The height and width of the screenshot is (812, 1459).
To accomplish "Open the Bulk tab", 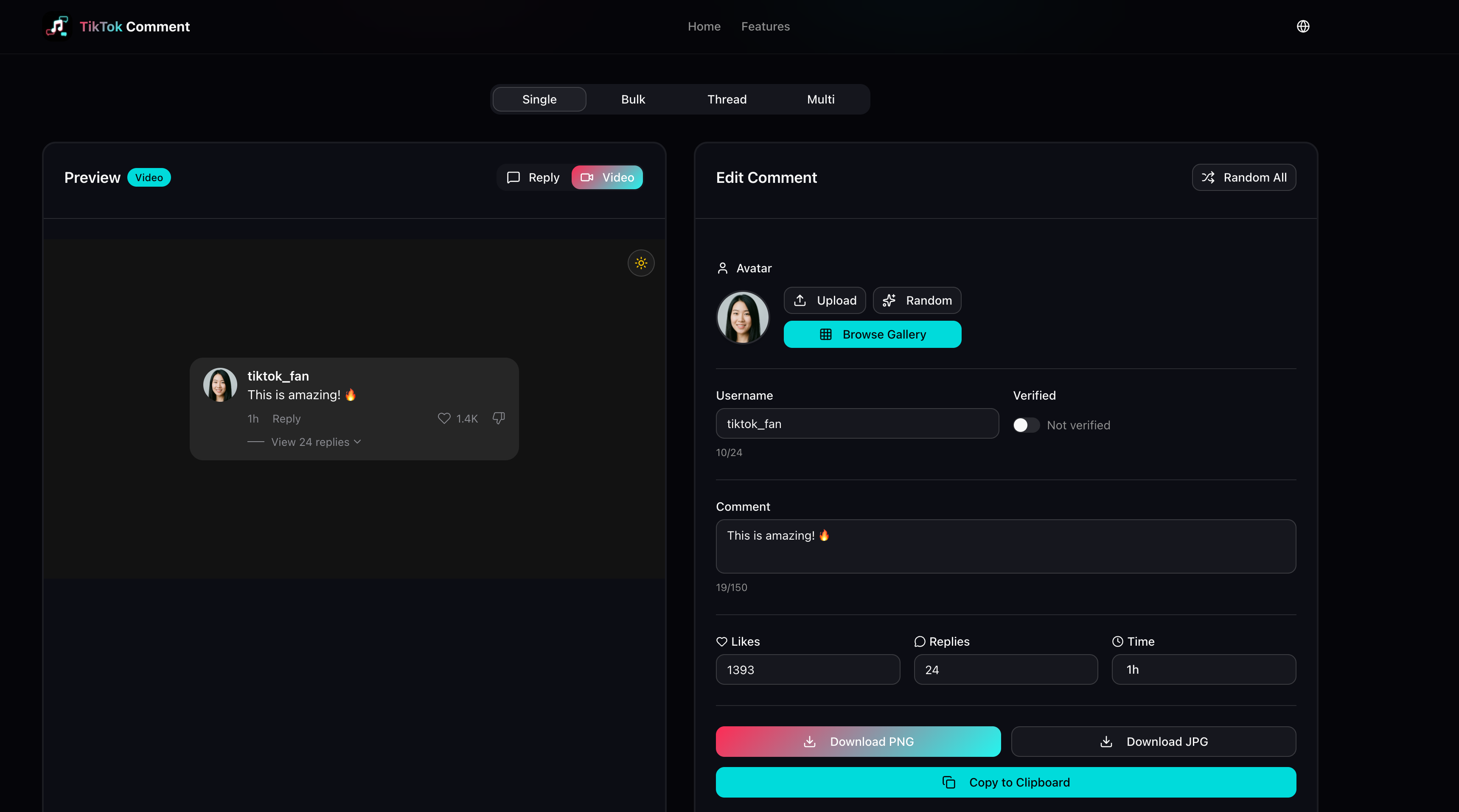I will [633, 100].
